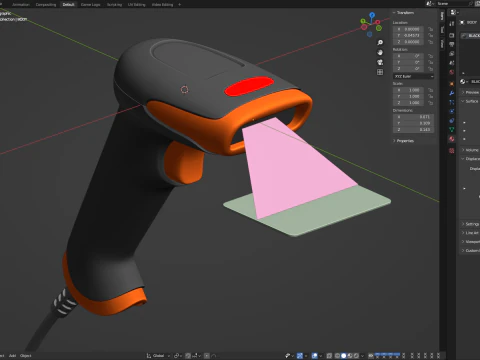This screenshot has width=480, height=360.
Task: Lock the Rotation X value
Action: pos(430,56)
